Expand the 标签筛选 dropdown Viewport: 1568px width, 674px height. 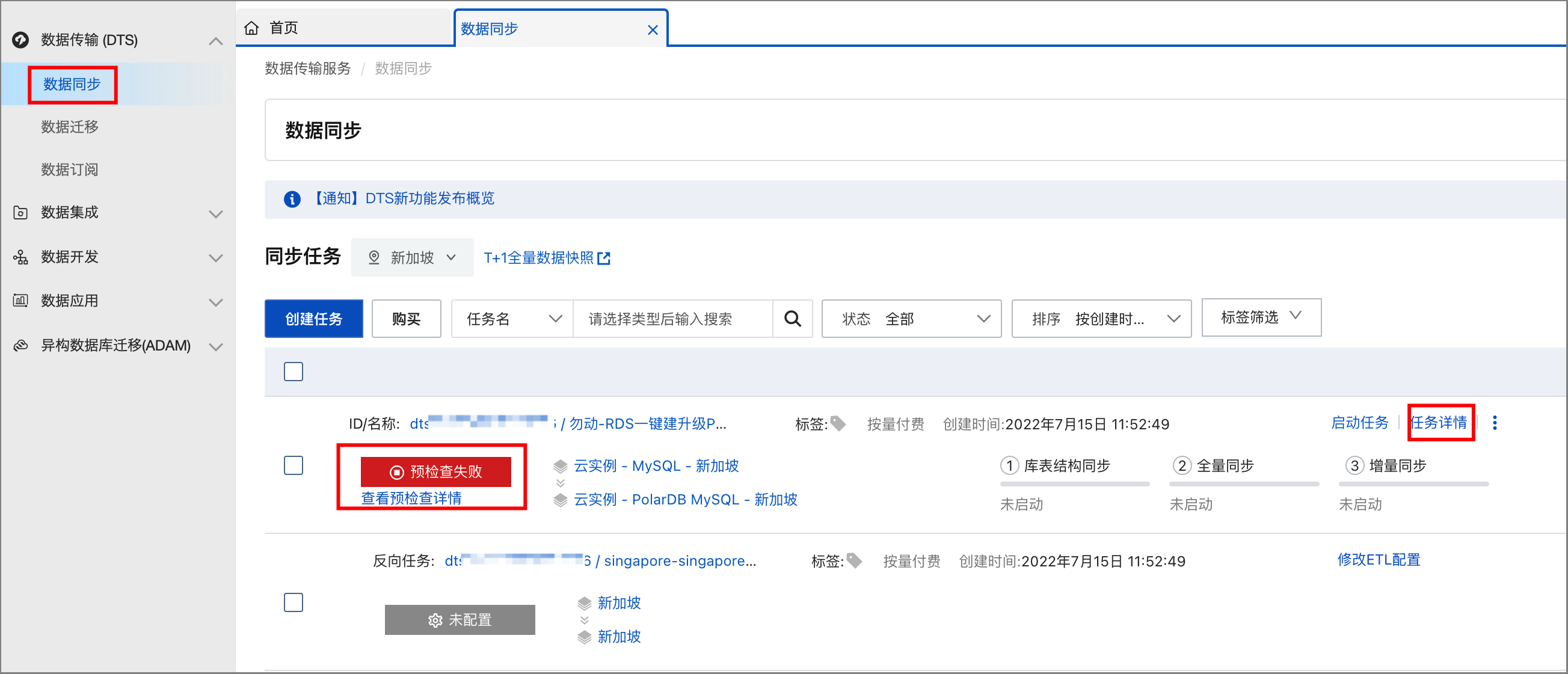point(1261,317)
